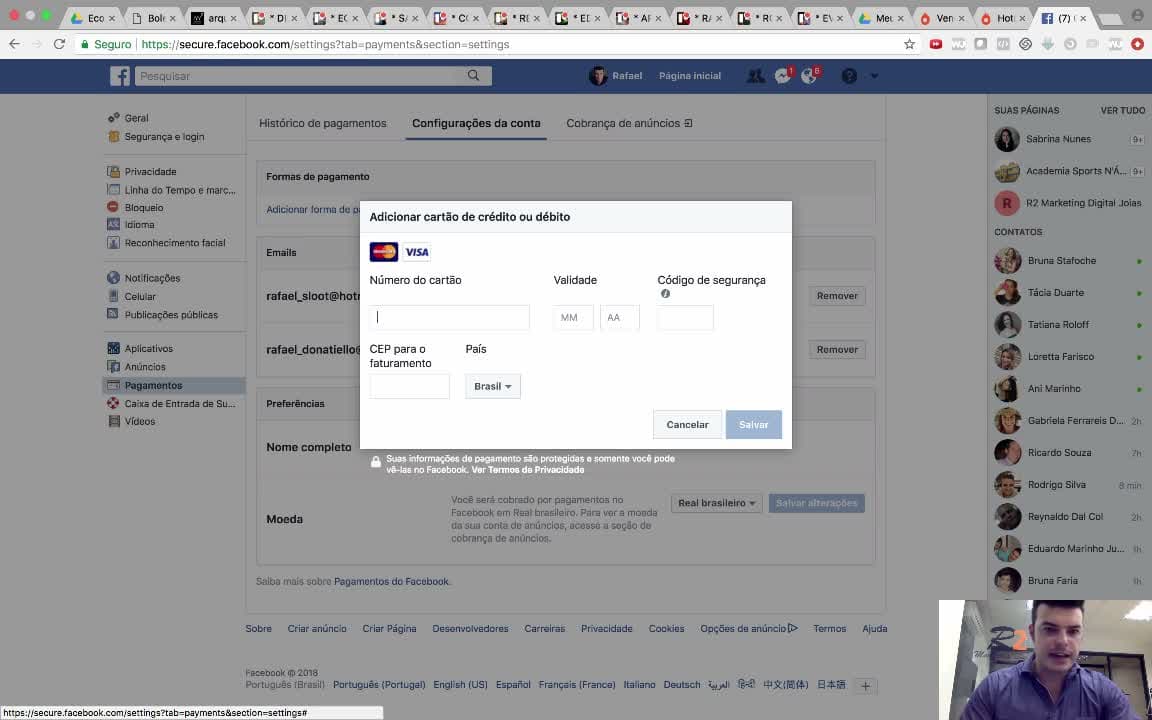Viewport: 1152px width, 720px height.
Task: Click the Código de segurança field
Action: pos(685,317)
